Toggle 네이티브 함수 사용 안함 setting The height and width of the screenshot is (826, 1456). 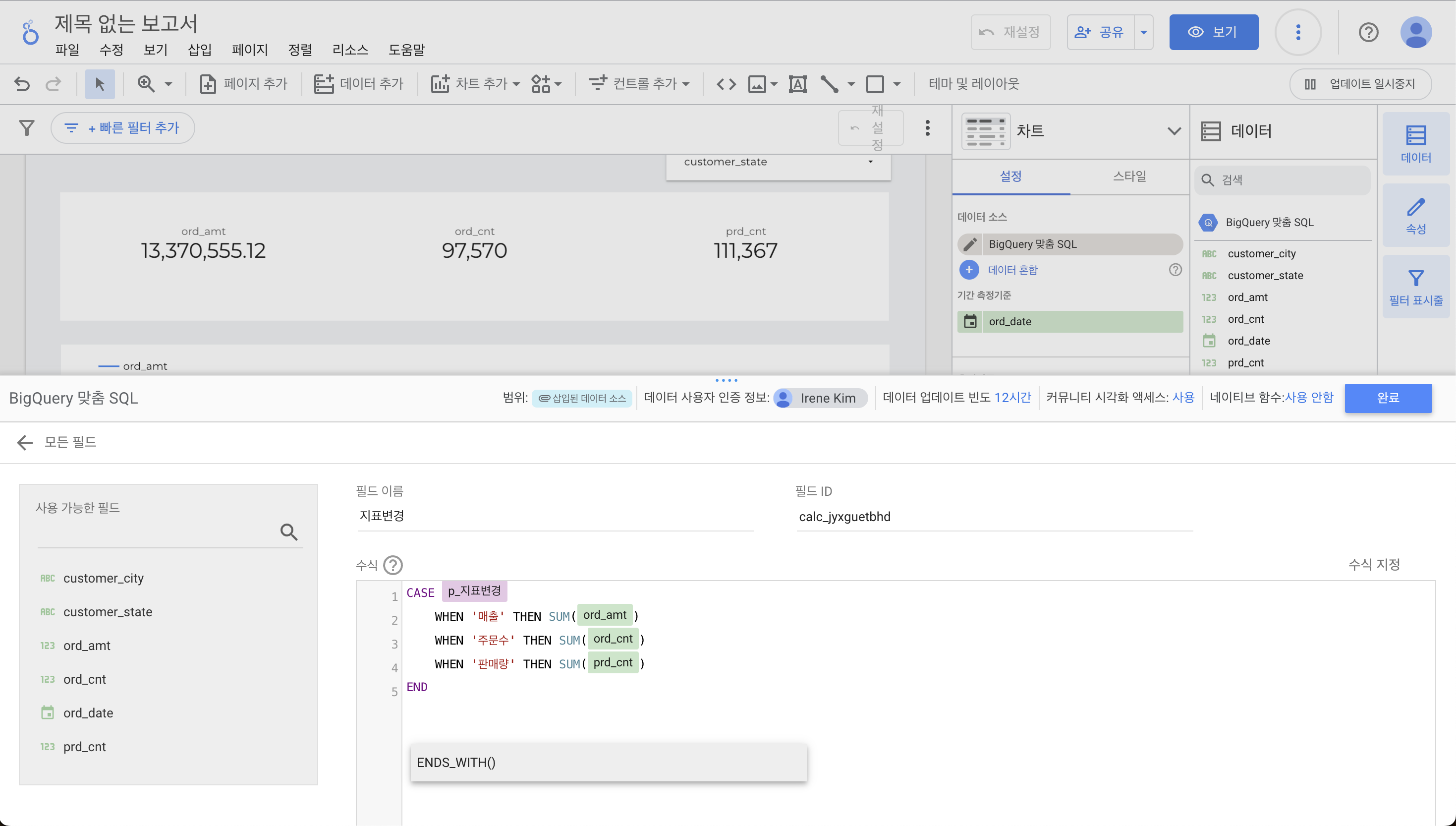[1309, 398]
